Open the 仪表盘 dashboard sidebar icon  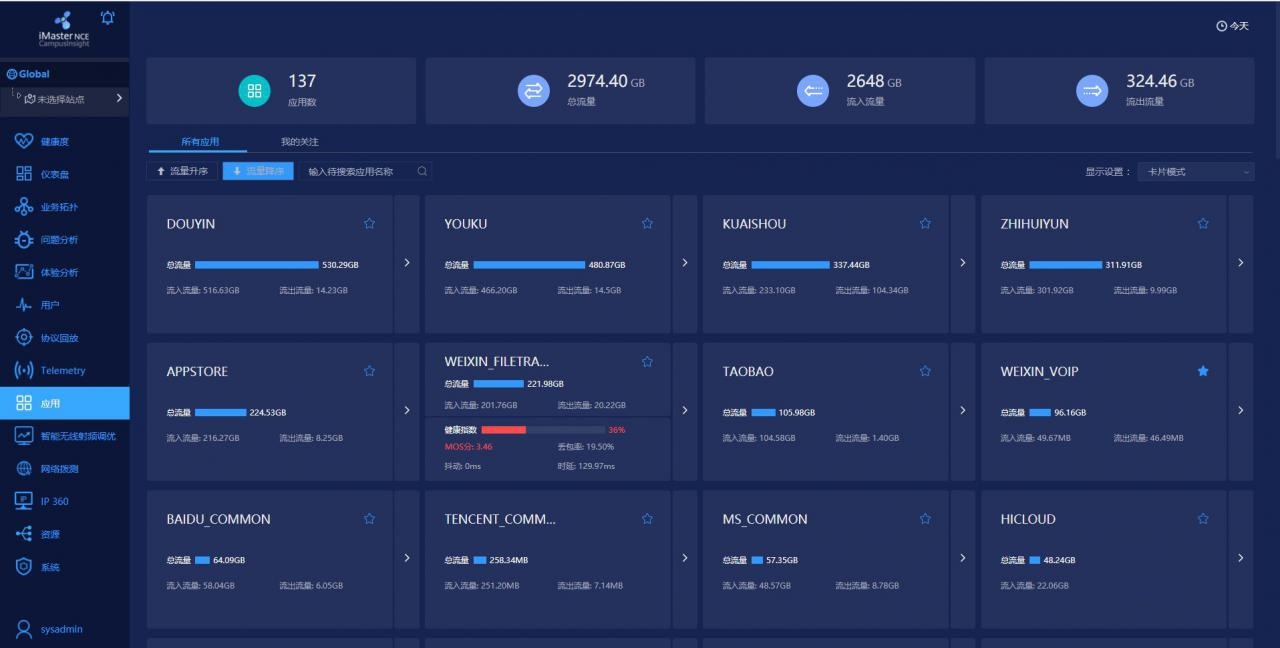pyautogui.click(x=24, y=174)
